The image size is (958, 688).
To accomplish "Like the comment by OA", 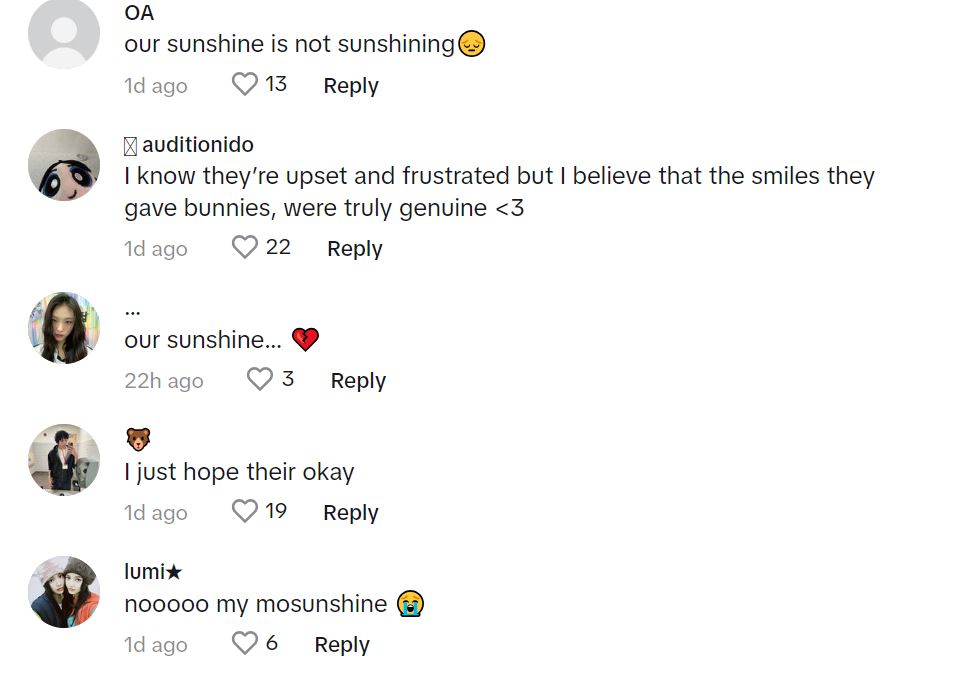I will click(x=245, y=85).
